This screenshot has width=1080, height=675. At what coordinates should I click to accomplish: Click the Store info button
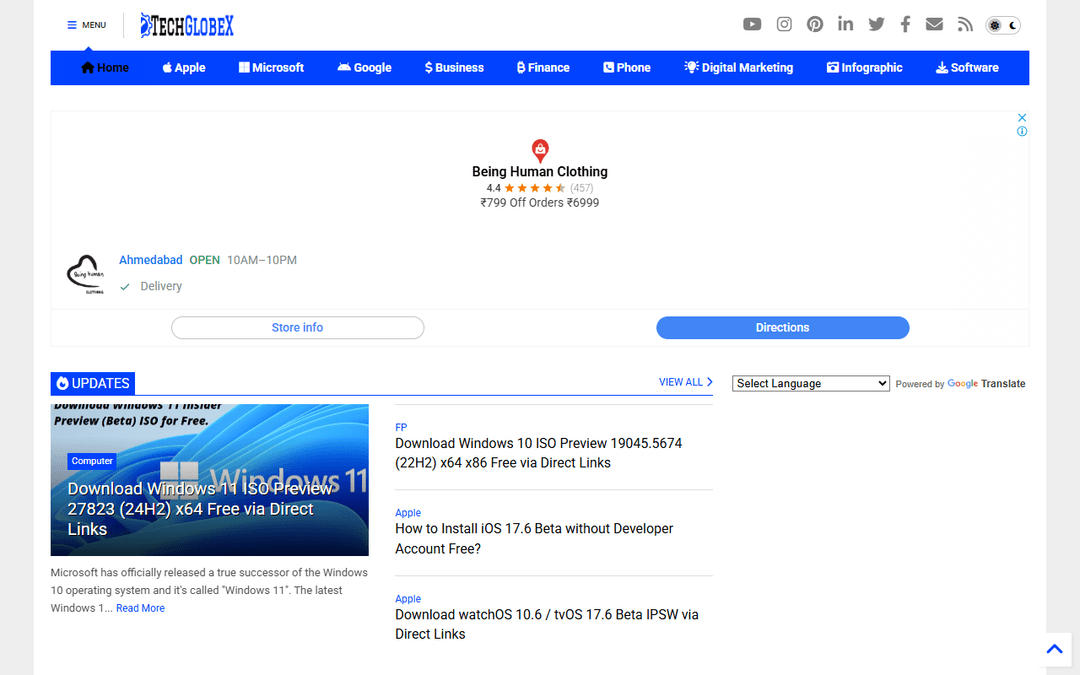point(298,328)
